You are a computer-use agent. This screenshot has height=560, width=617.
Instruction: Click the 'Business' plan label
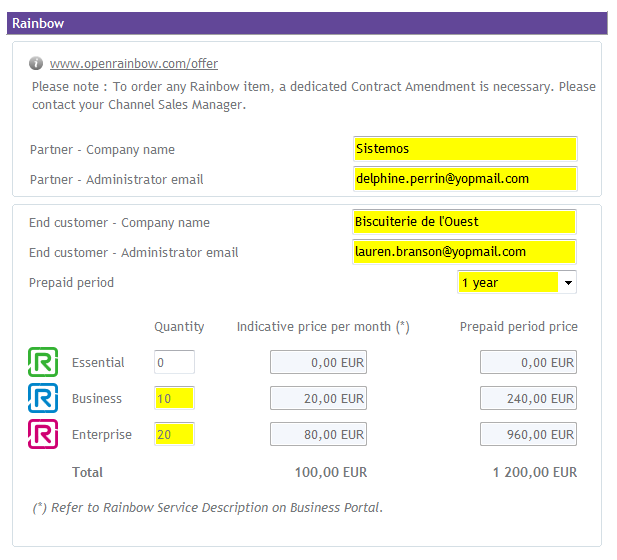click(x=97, y=398)
